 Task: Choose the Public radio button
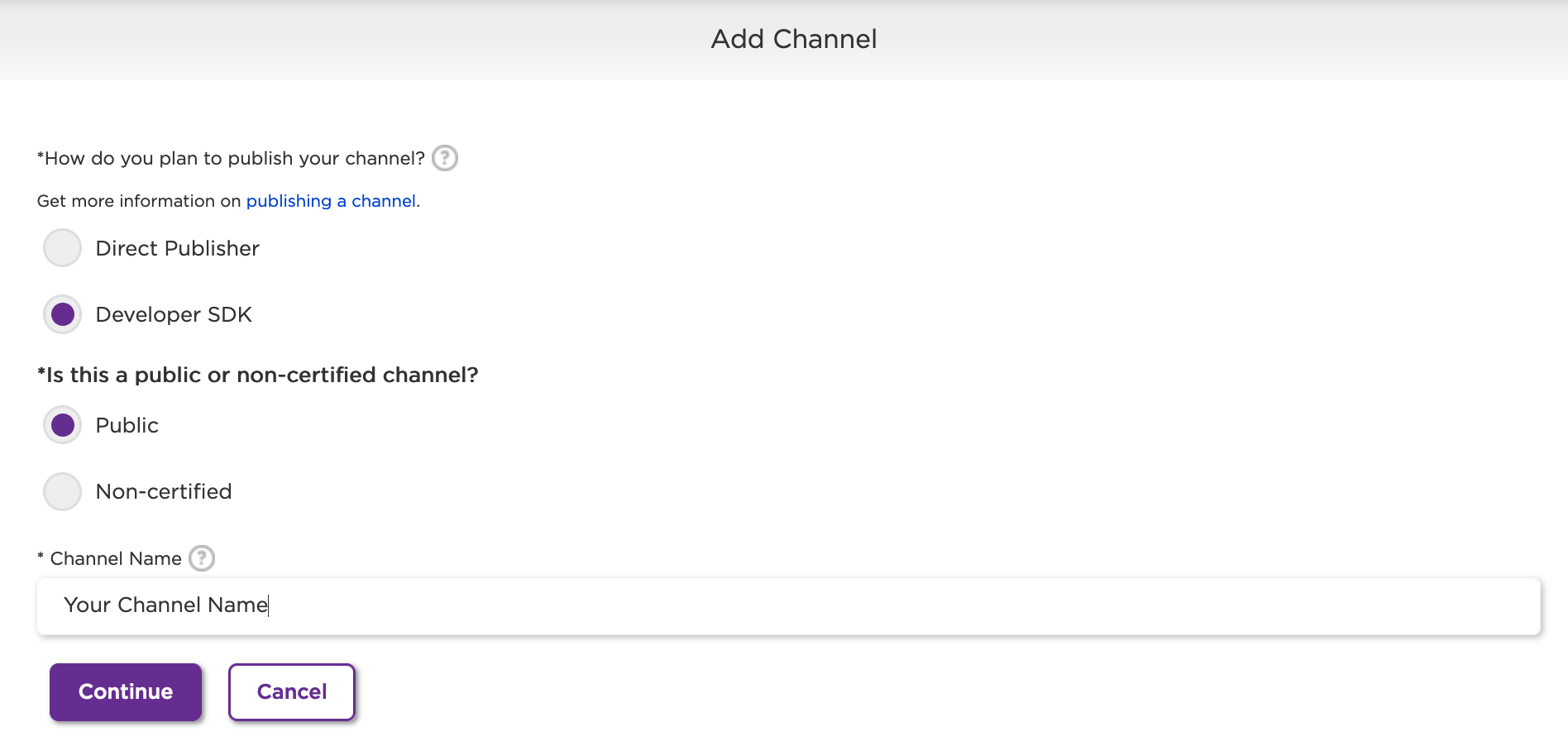[62, 425]
